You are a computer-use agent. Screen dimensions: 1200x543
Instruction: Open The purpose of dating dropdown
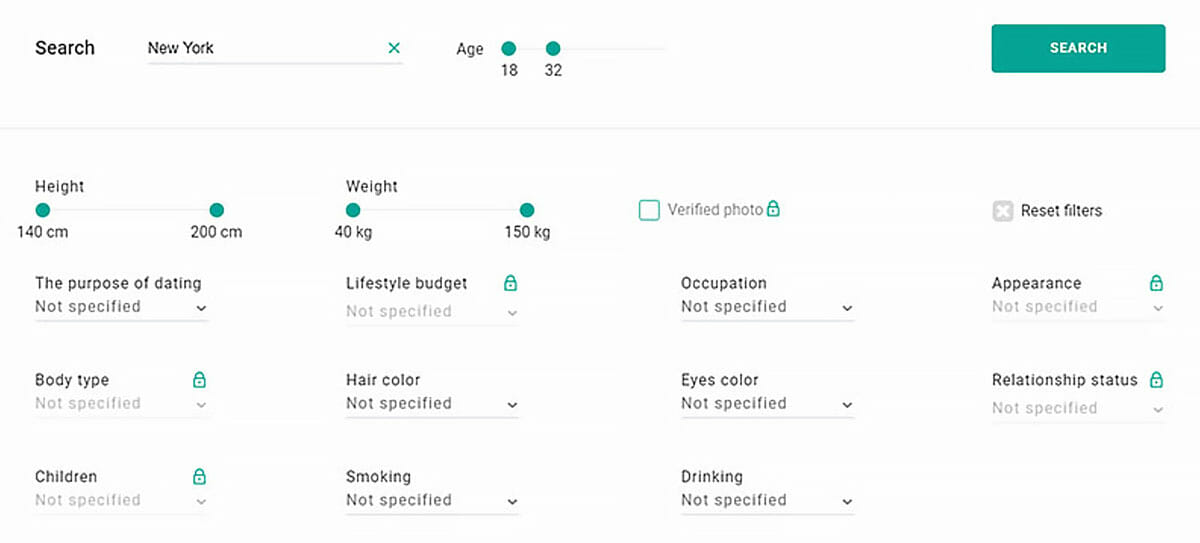tap(122, 307)
